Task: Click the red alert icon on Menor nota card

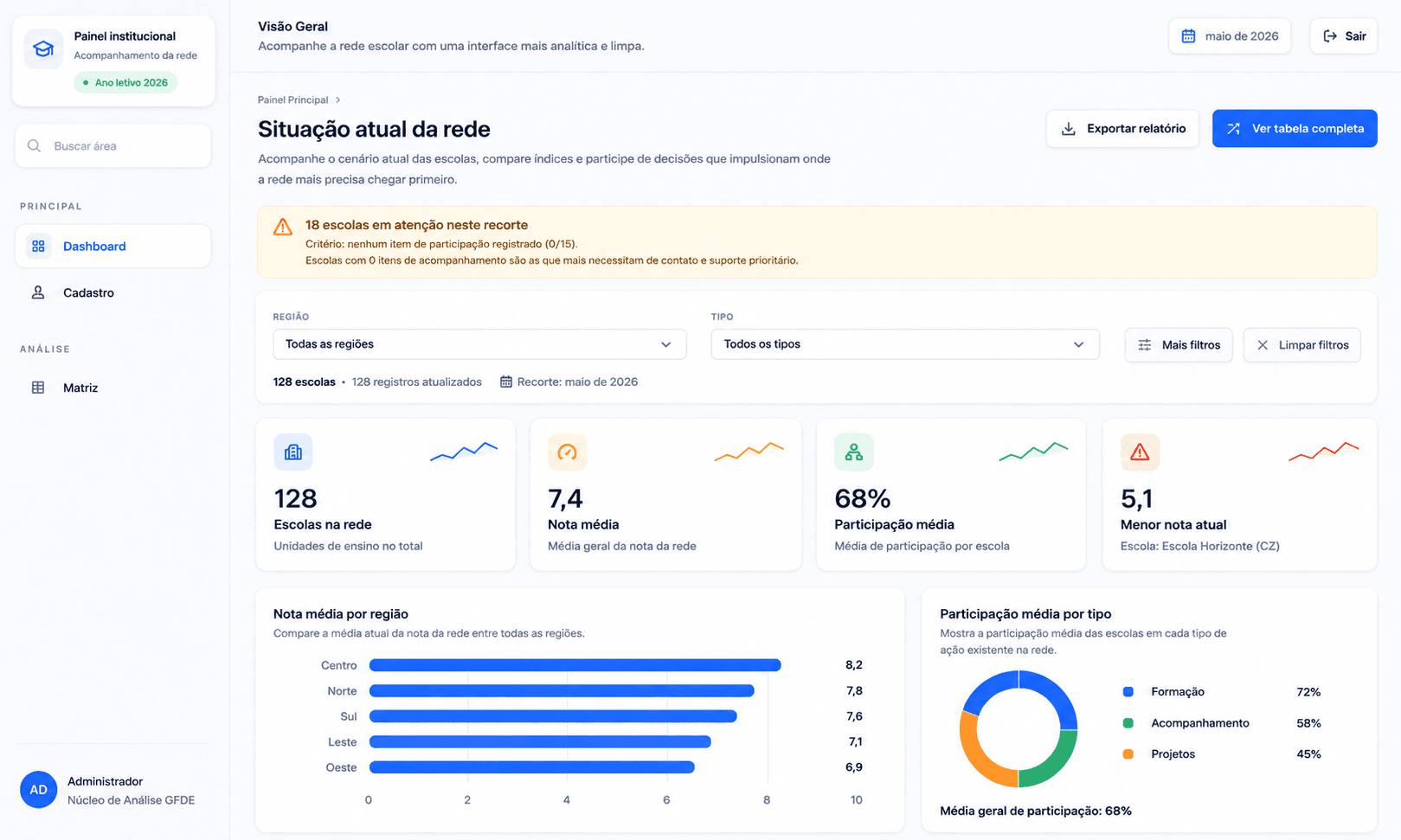Action: 1140,452
